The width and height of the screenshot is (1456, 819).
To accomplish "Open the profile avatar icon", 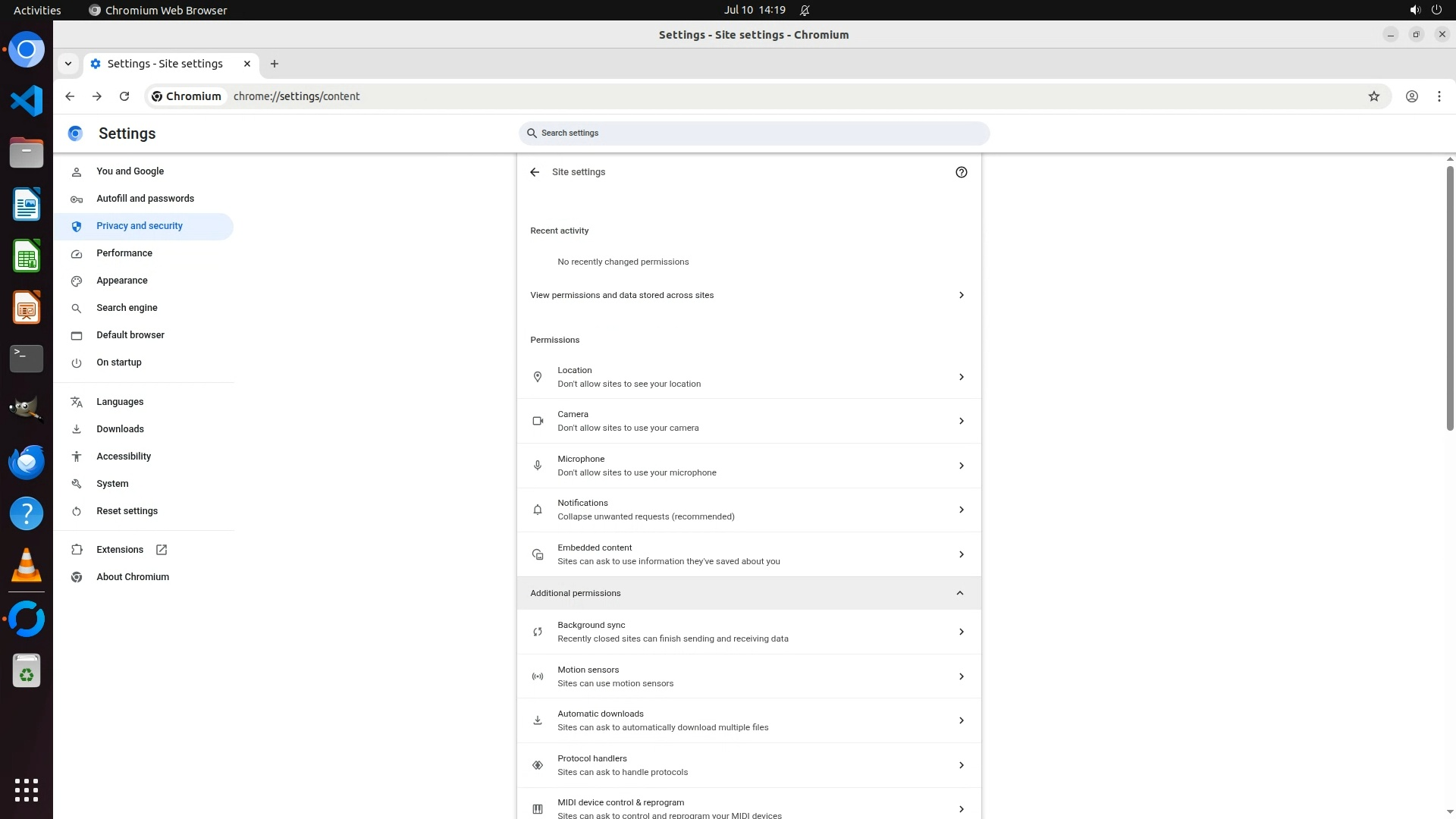I will click(1411, 96).
